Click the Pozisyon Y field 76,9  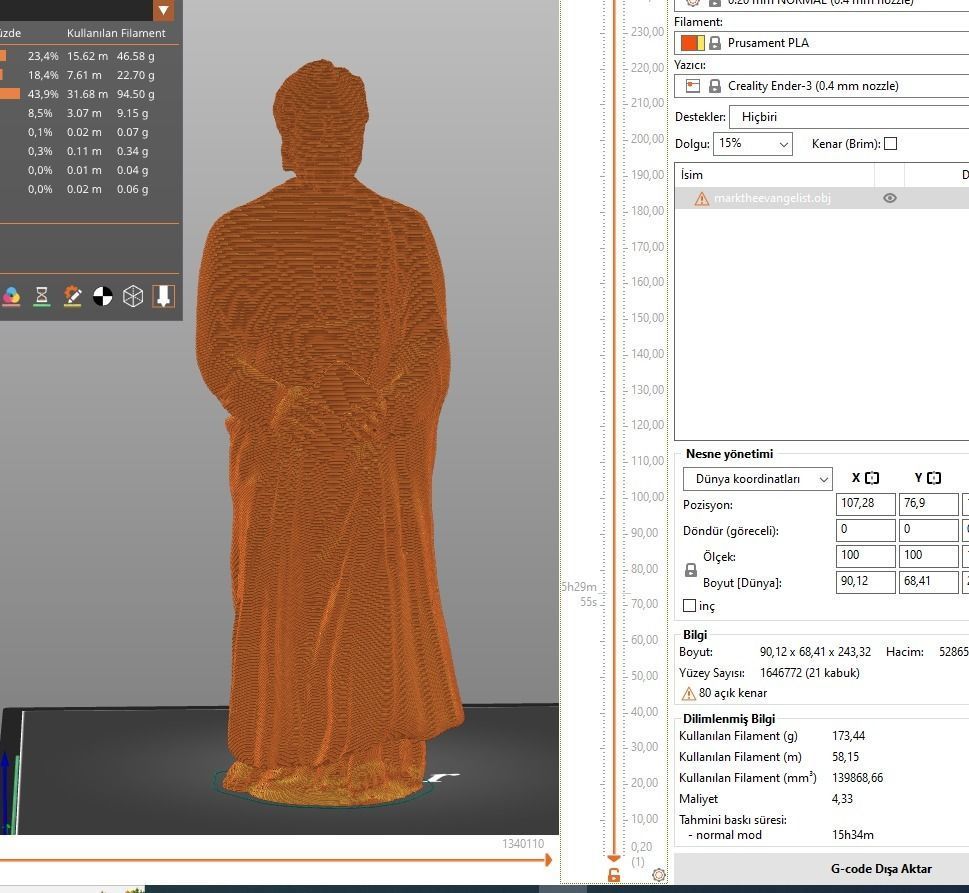pos(929,504)
